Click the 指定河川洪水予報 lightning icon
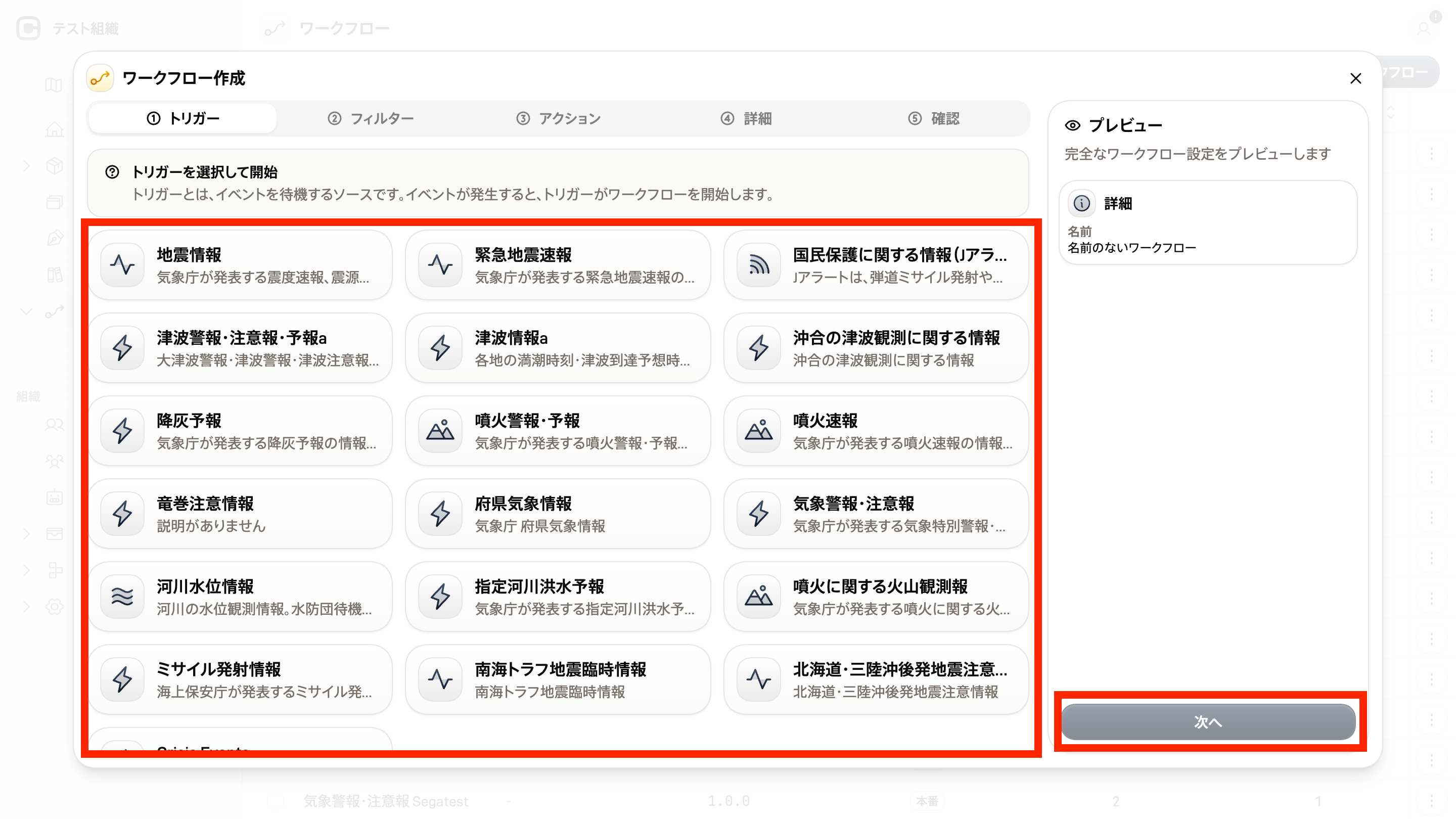 (x=440, y=597)
